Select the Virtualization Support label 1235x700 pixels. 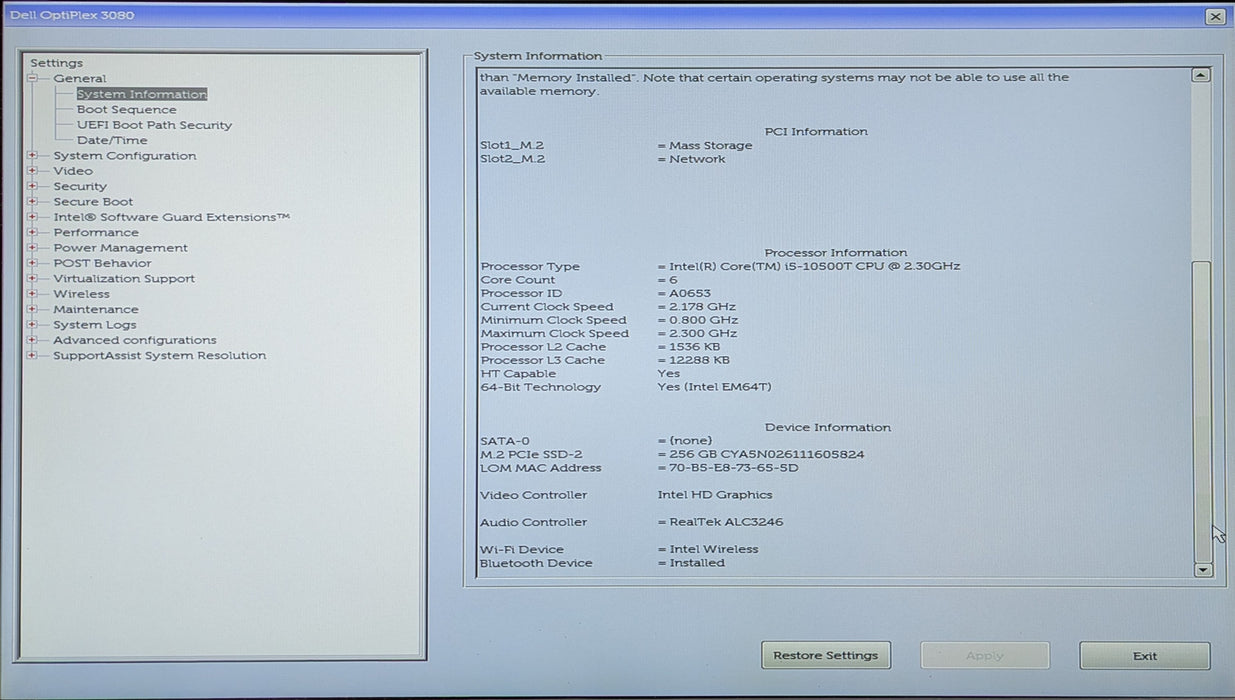(x=124, y=278)
